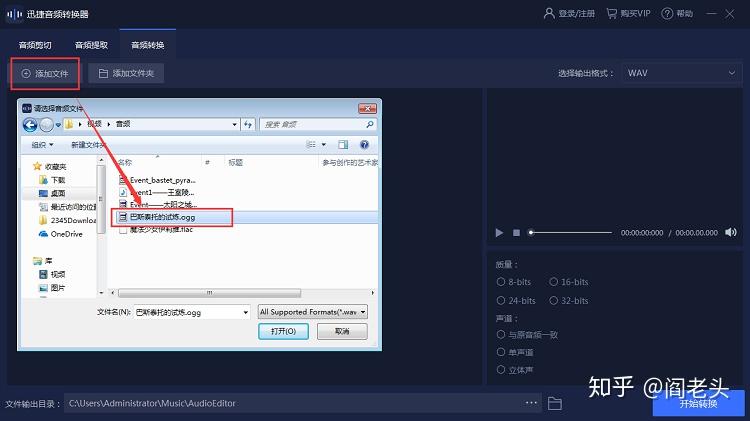Select the Event_bastet_pyra... file
750x421 pixels.
(157, 180)
